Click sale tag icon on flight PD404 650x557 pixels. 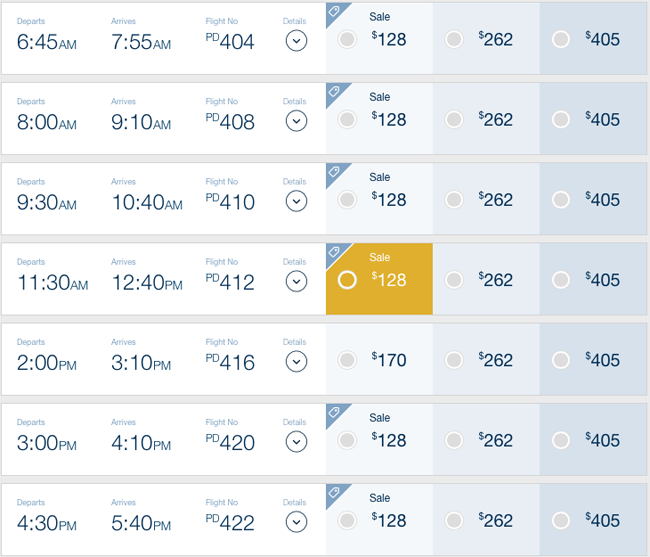[x=334, y=11]
